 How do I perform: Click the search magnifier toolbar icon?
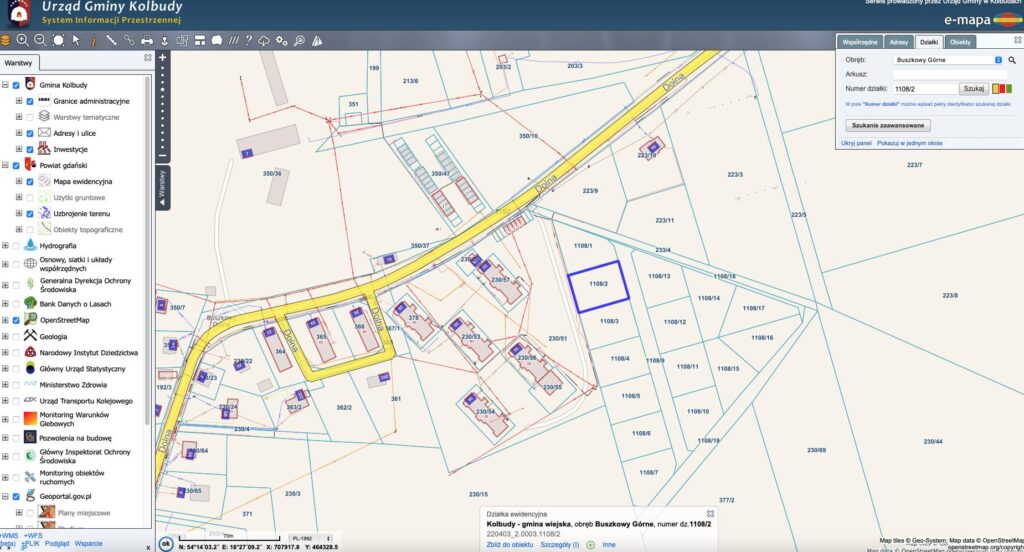pyautogui.click(x=299, y=41)
